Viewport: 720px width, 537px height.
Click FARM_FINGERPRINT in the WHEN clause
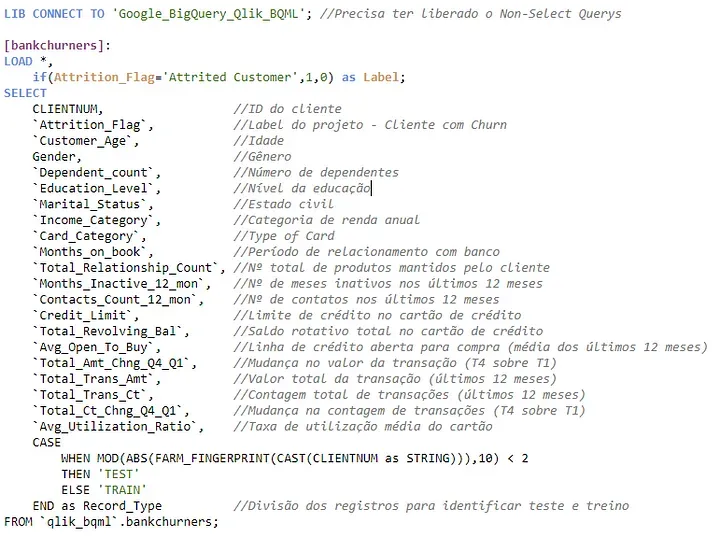(x=212, y=458)
